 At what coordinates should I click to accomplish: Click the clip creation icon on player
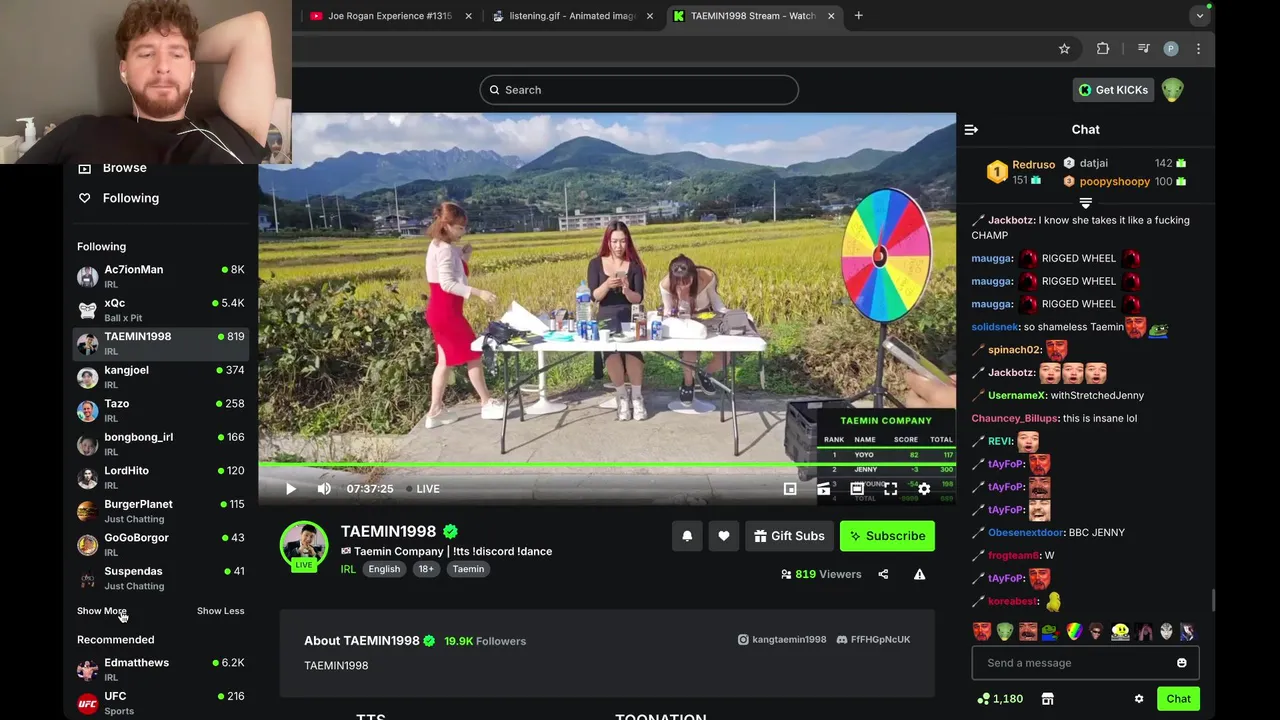click(x=823, y=489)
